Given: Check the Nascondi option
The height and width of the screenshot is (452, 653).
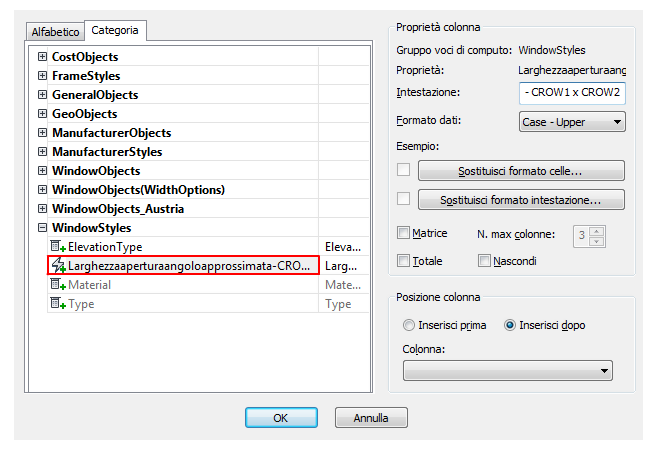Looking at the screenshot, I should pos(484,260).
